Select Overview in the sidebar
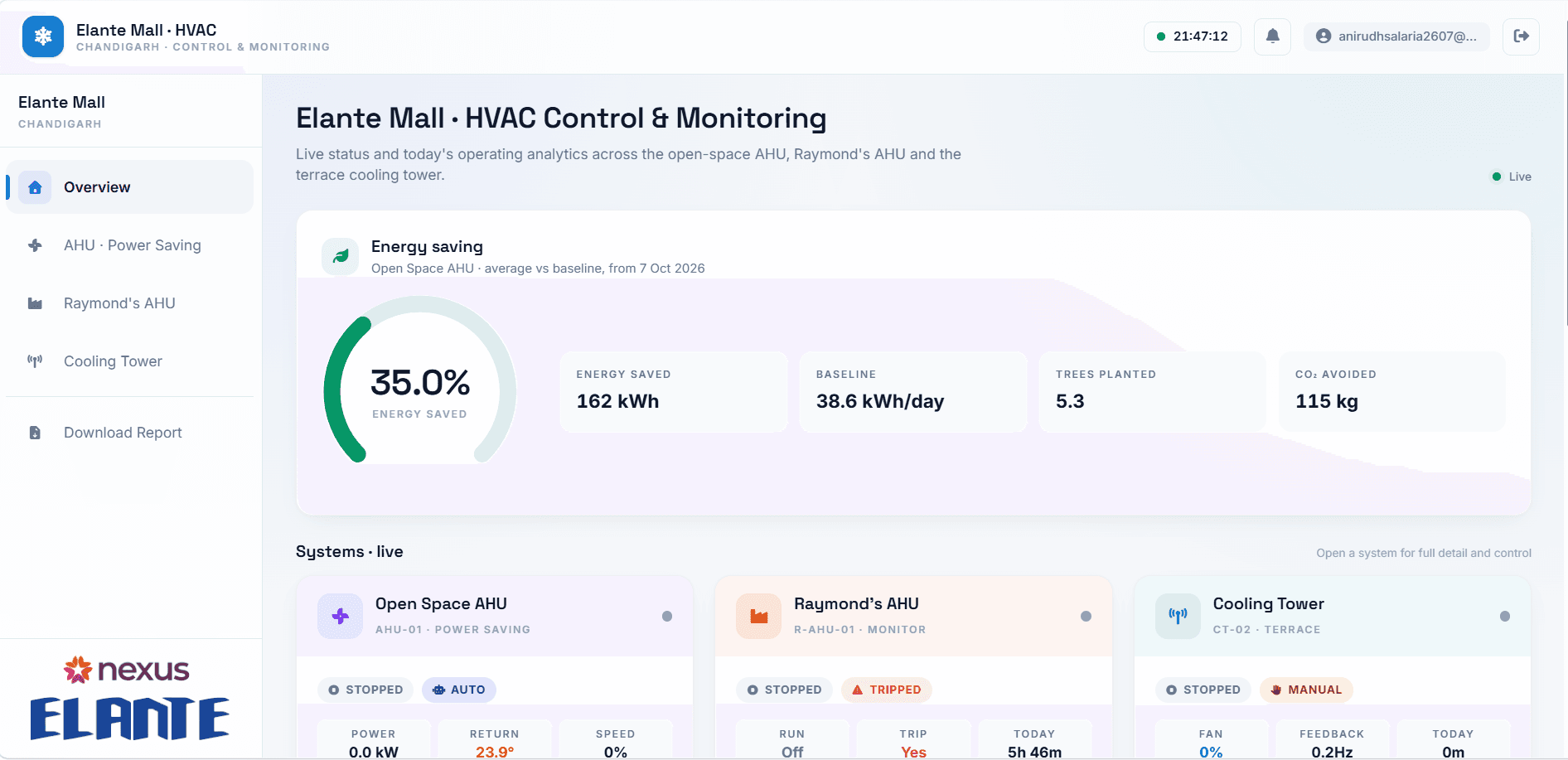 (x=130, y=187)
